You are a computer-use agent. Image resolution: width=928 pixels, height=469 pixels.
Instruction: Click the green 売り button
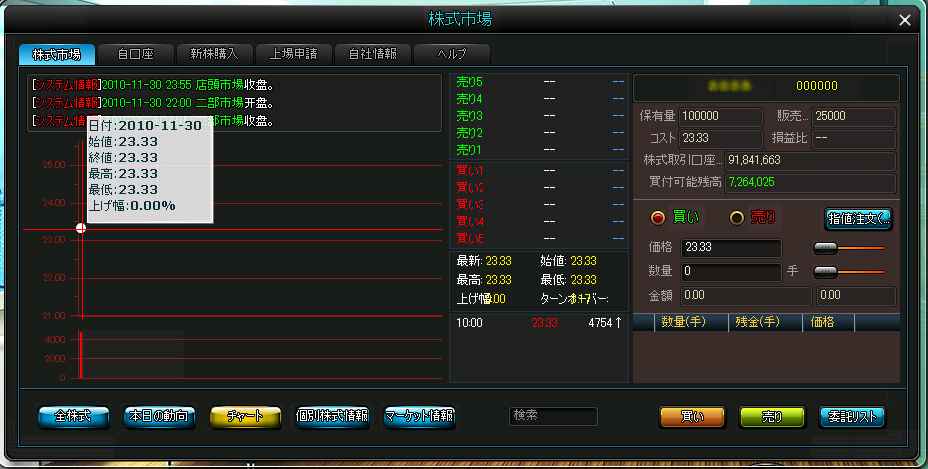tap(772, 417)
